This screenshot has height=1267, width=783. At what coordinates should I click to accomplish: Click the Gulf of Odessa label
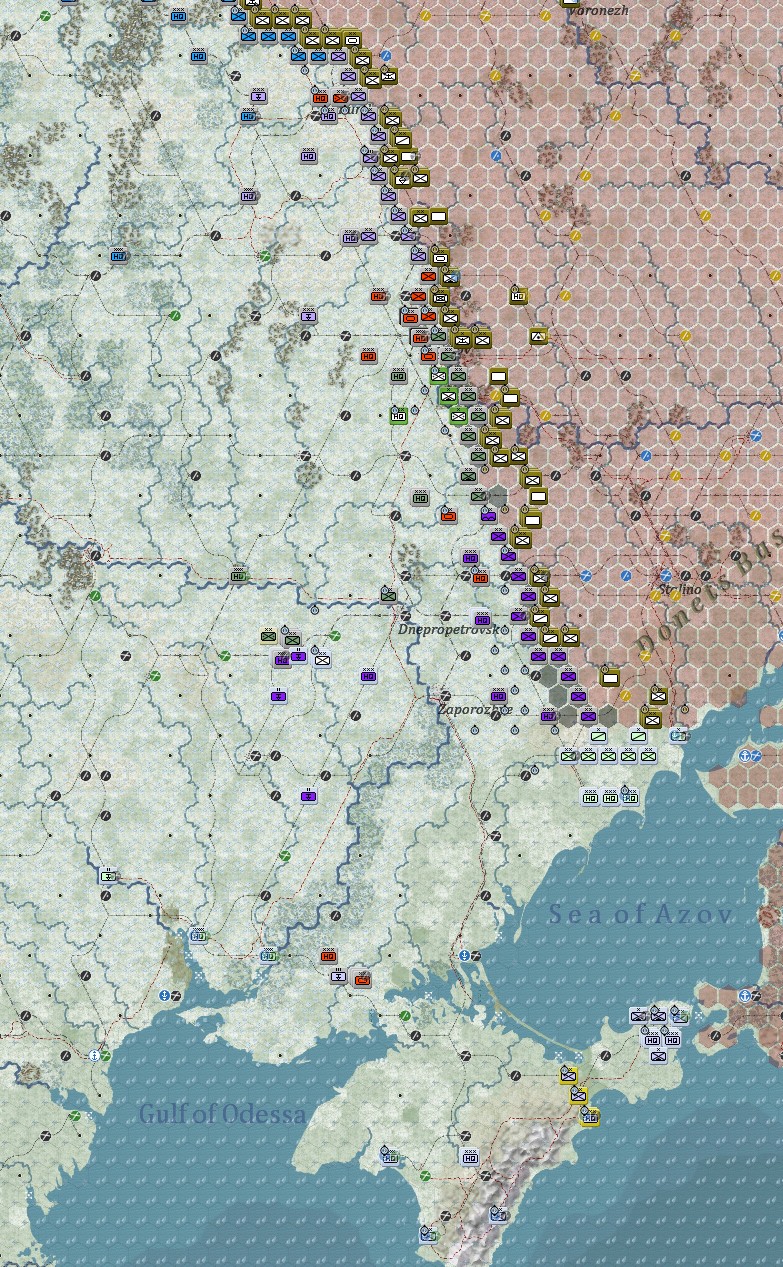pos(222,1114)
